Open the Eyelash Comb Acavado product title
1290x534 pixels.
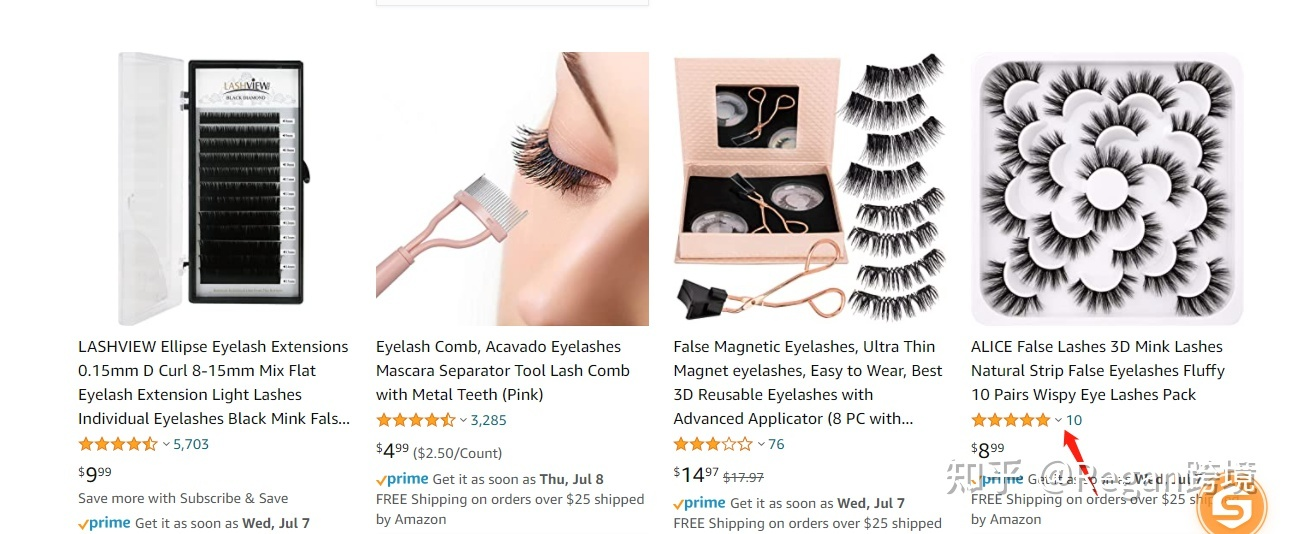[x=503, y=370]
